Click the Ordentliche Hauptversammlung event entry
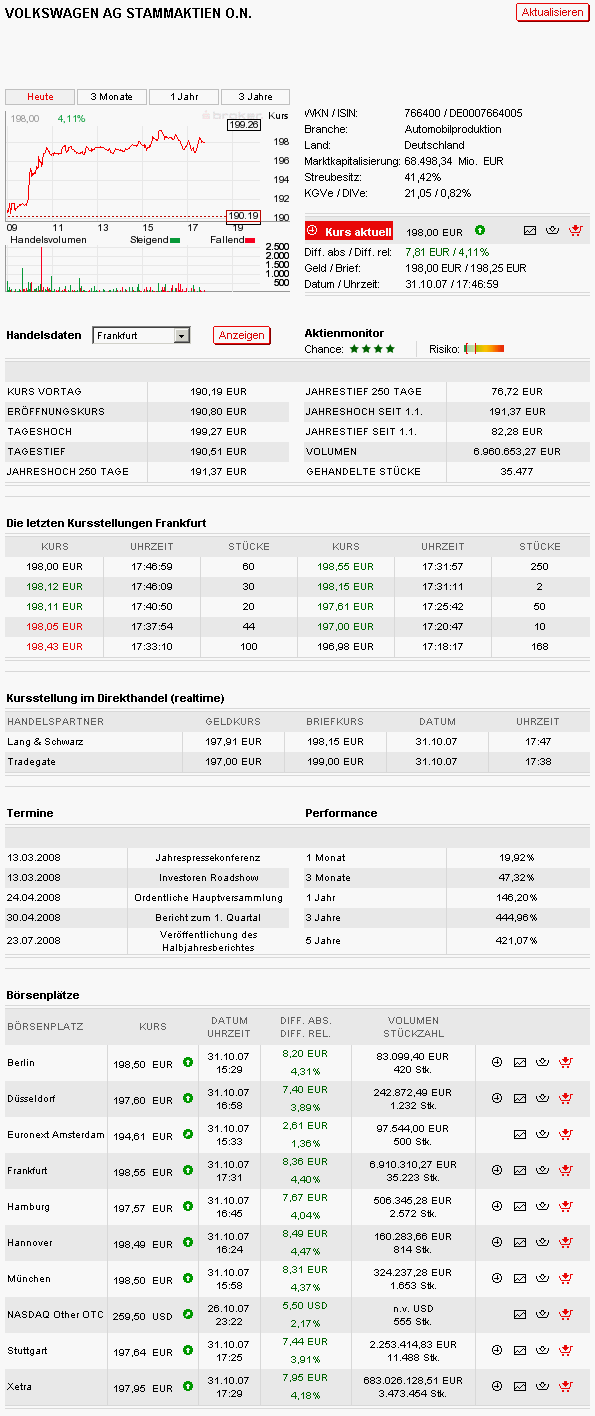This screenshot has height=1416, width=595. coord(208,897)
